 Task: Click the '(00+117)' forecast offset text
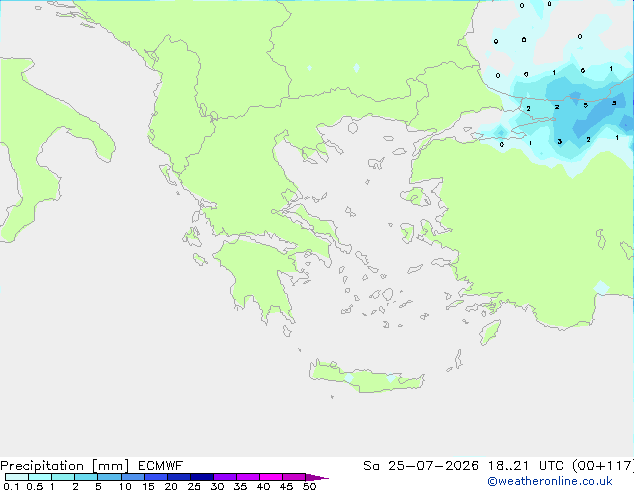pos(603,466)
